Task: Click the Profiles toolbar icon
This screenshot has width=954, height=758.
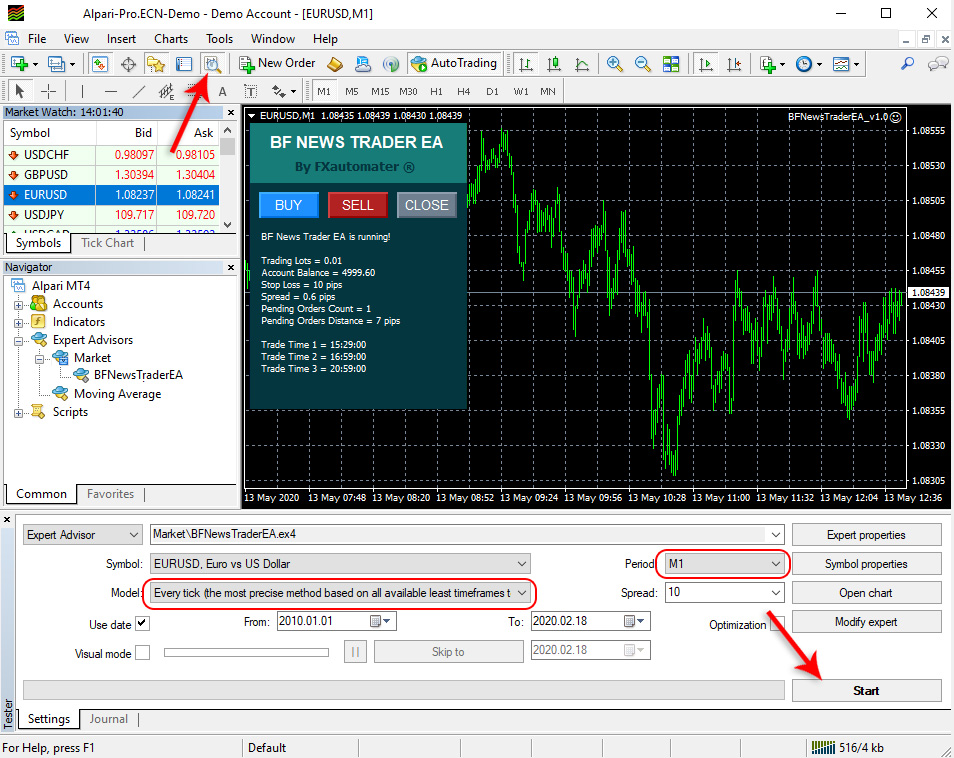Action: coord(57,64)
